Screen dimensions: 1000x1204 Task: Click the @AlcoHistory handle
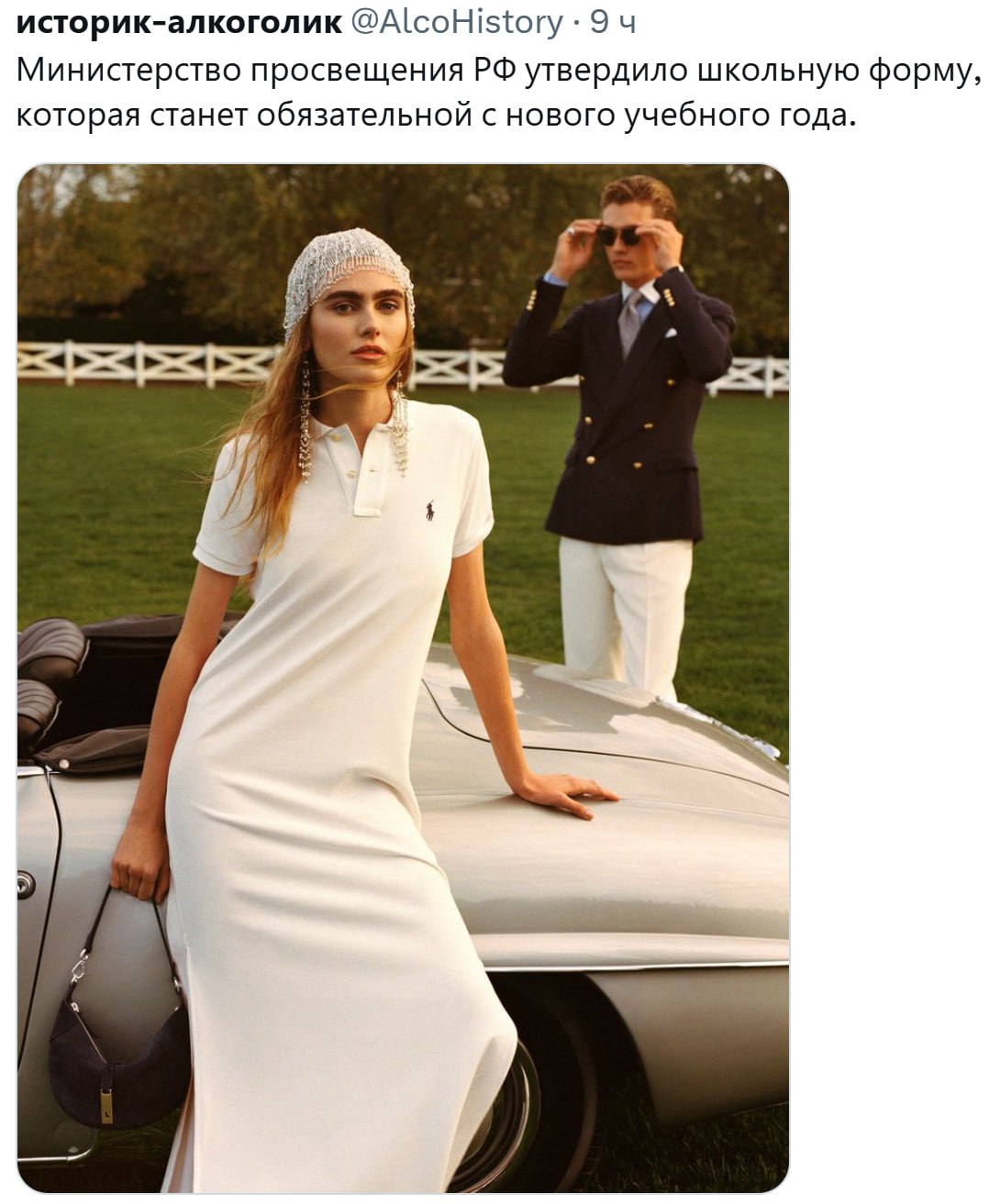coord(457,20)
